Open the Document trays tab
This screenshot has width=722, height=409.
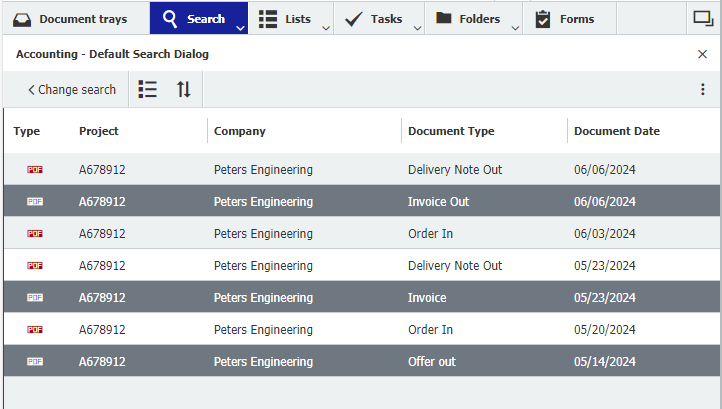click(x=75, y=19)
